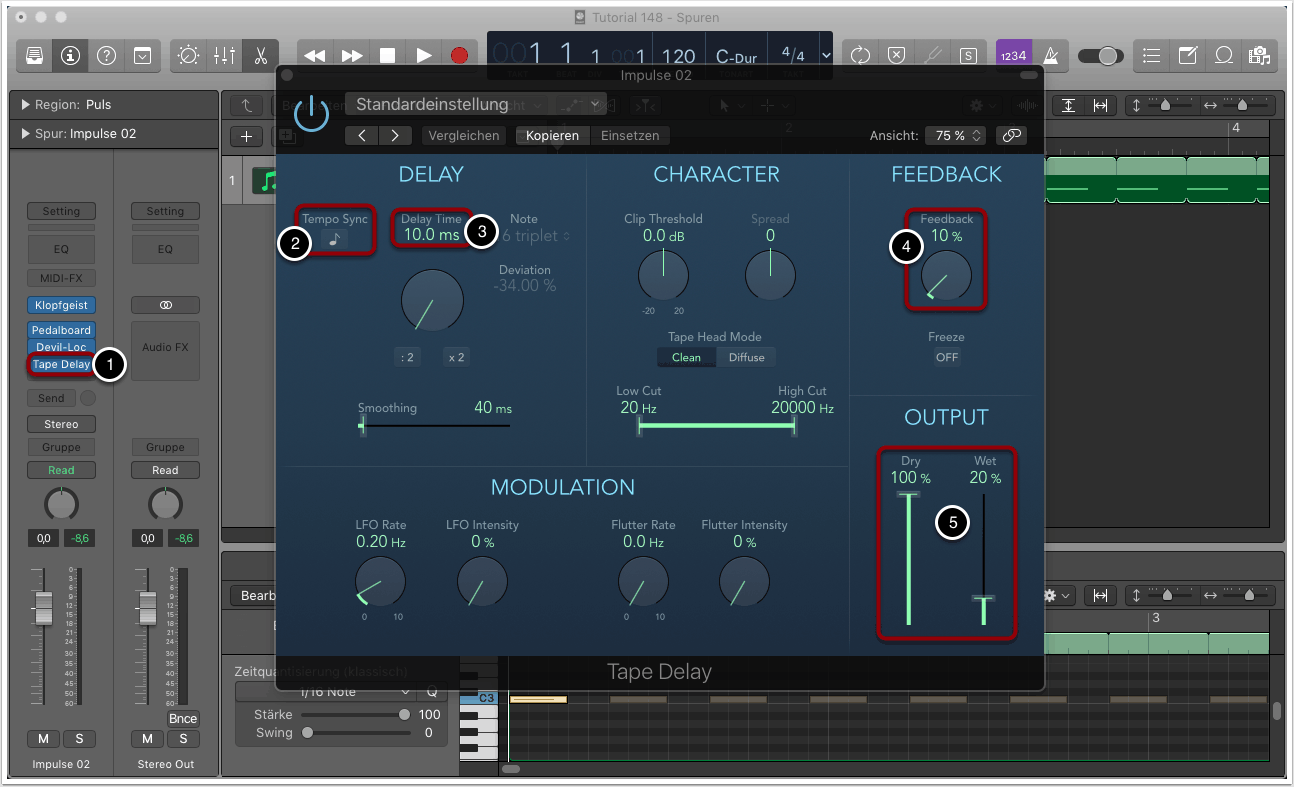Select the scissors Editors icon
The height and width of the screenshot is (787, 1294).
click(x=260, y=56)
